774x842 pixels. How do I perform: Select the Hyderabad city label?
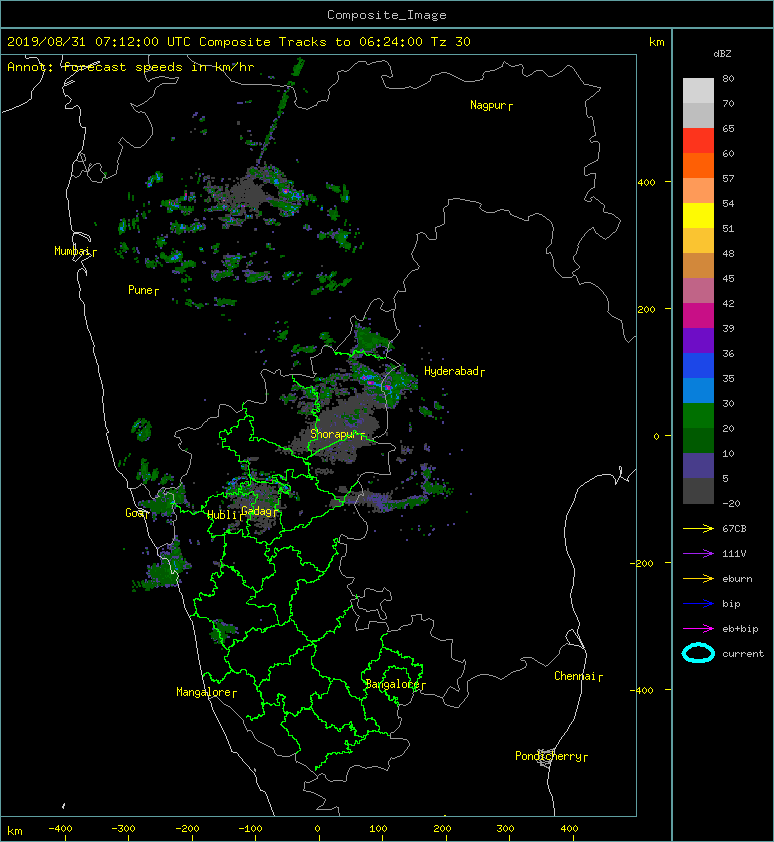[x=454, y=372]
